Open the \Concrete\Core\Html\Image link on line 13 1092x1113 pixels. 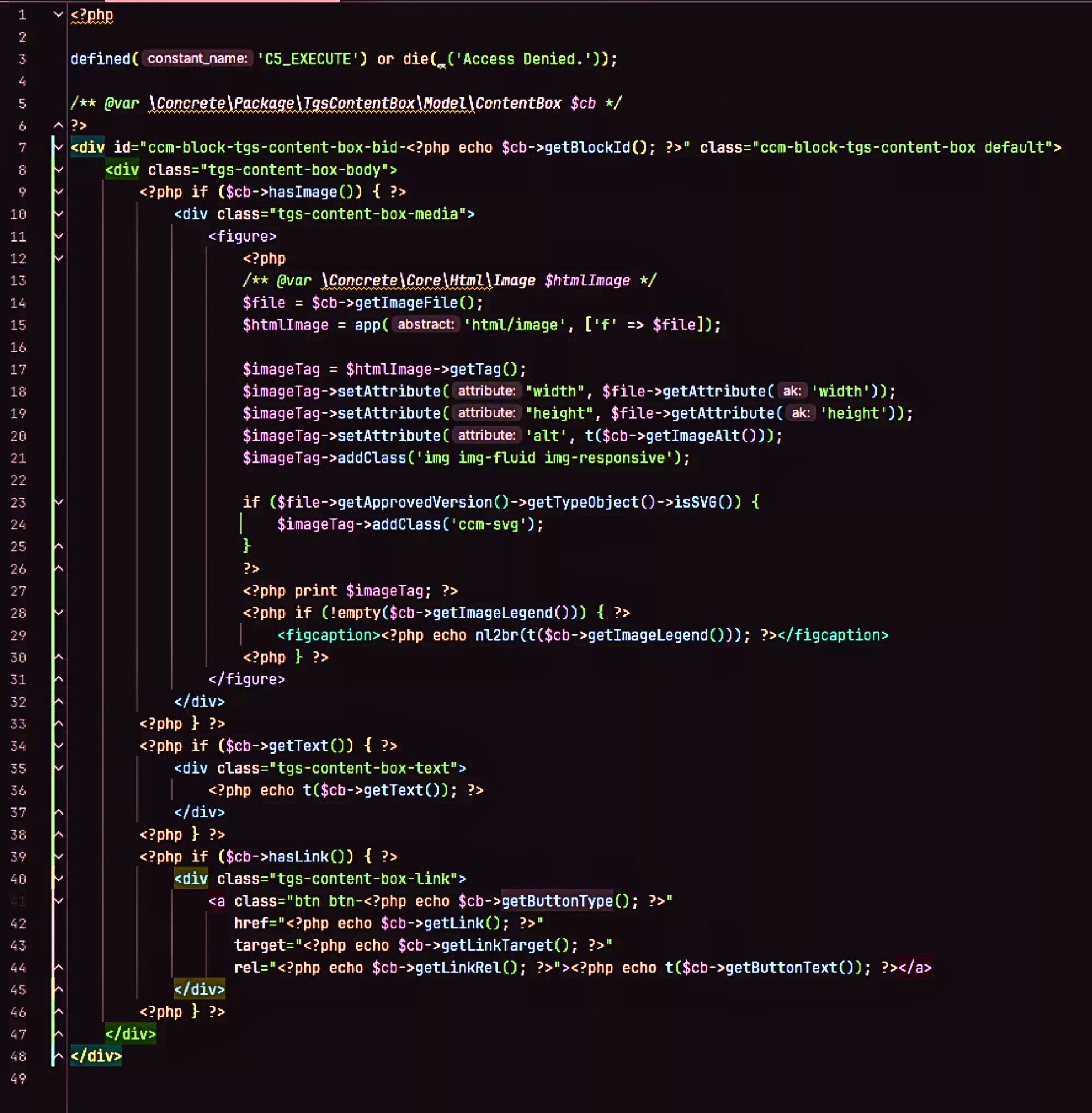(x=429, y=280)
